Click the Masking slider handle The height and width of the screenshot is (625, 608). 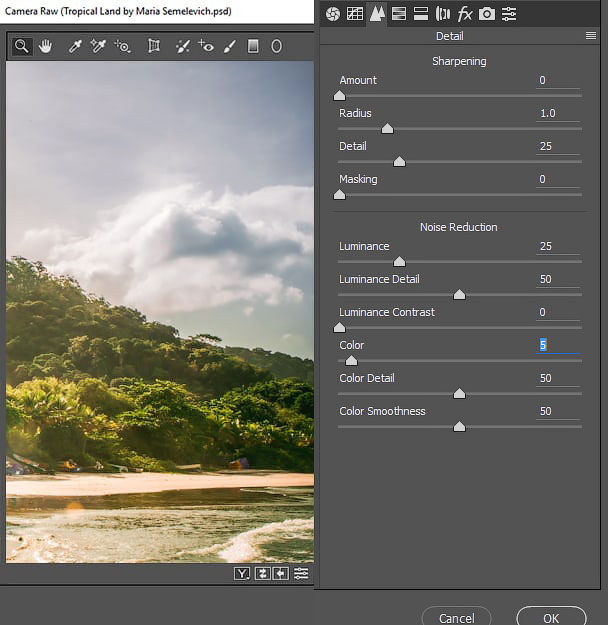(x=339, y=195)
